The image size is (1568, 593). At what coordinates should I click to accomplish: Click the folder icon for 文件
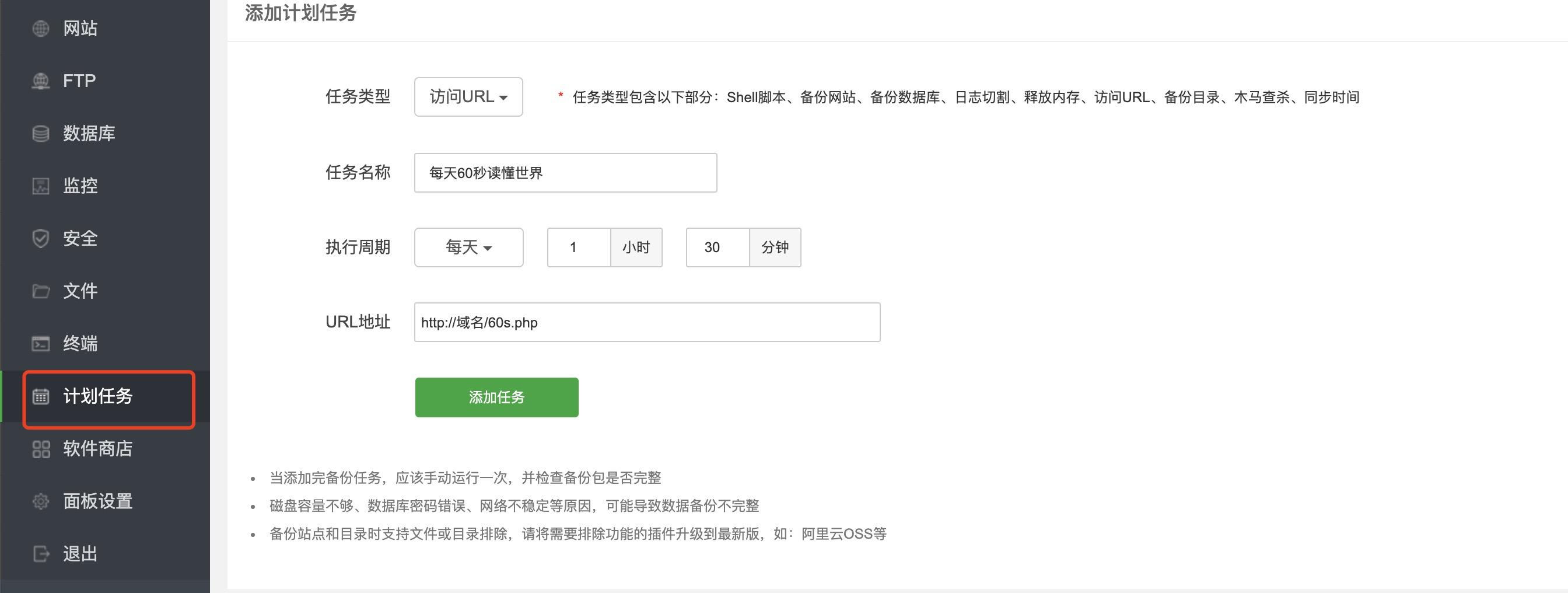(41, 291)
